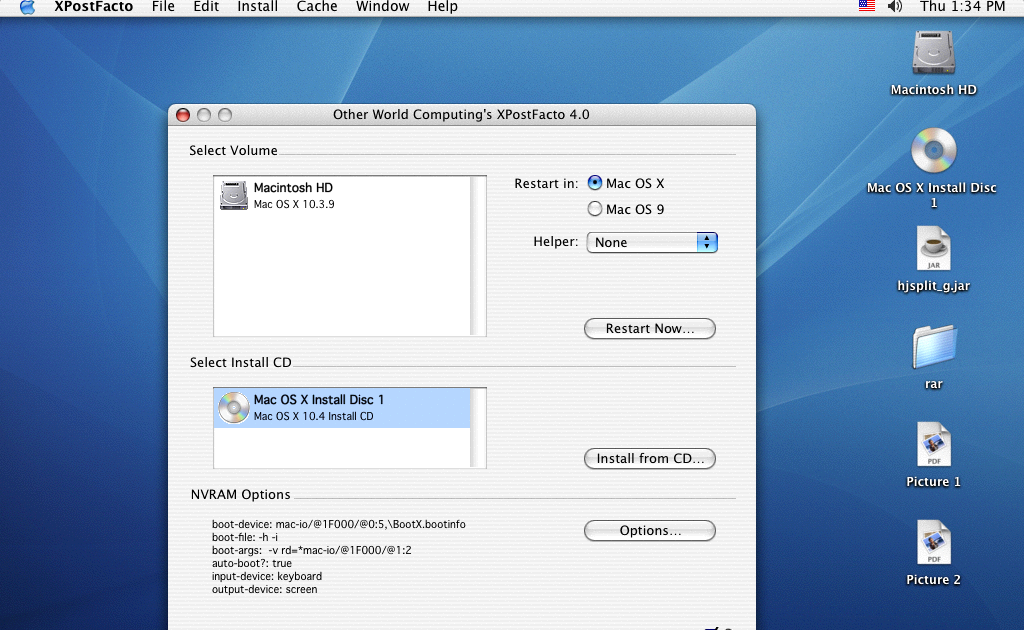
Task: Open the Edit menu
Action: [x=206, y=7]
